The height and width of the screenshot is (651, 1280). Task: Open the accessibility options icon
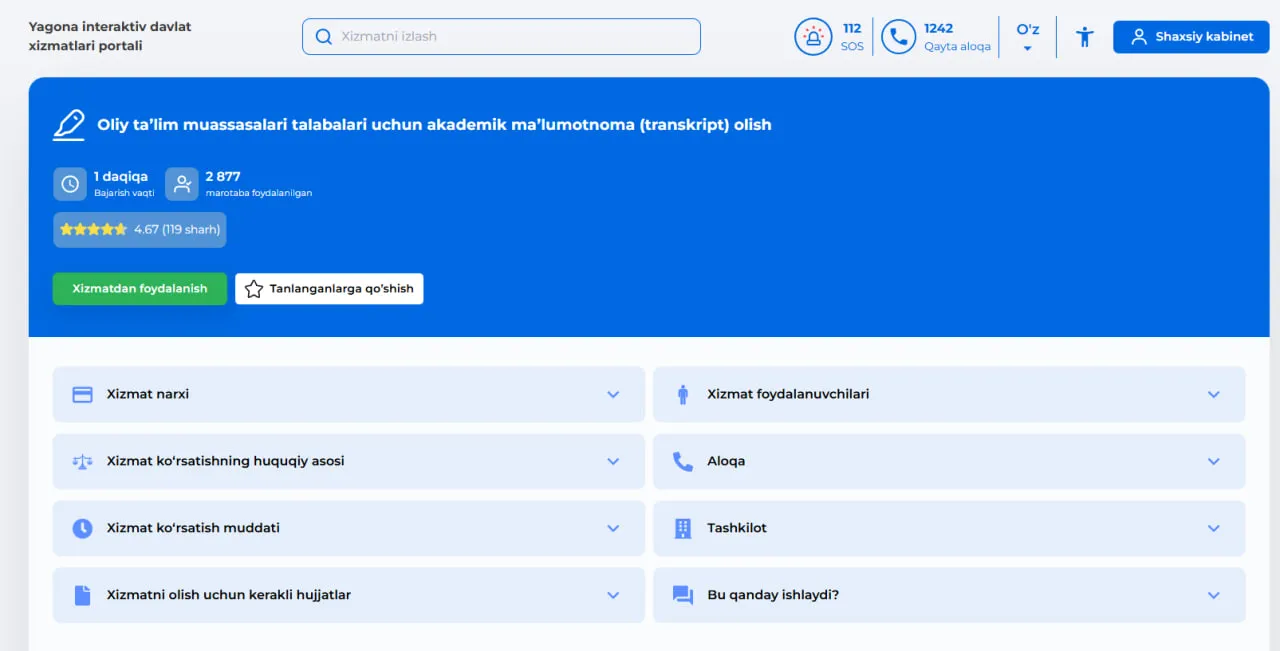click(x=1085, y=37)
